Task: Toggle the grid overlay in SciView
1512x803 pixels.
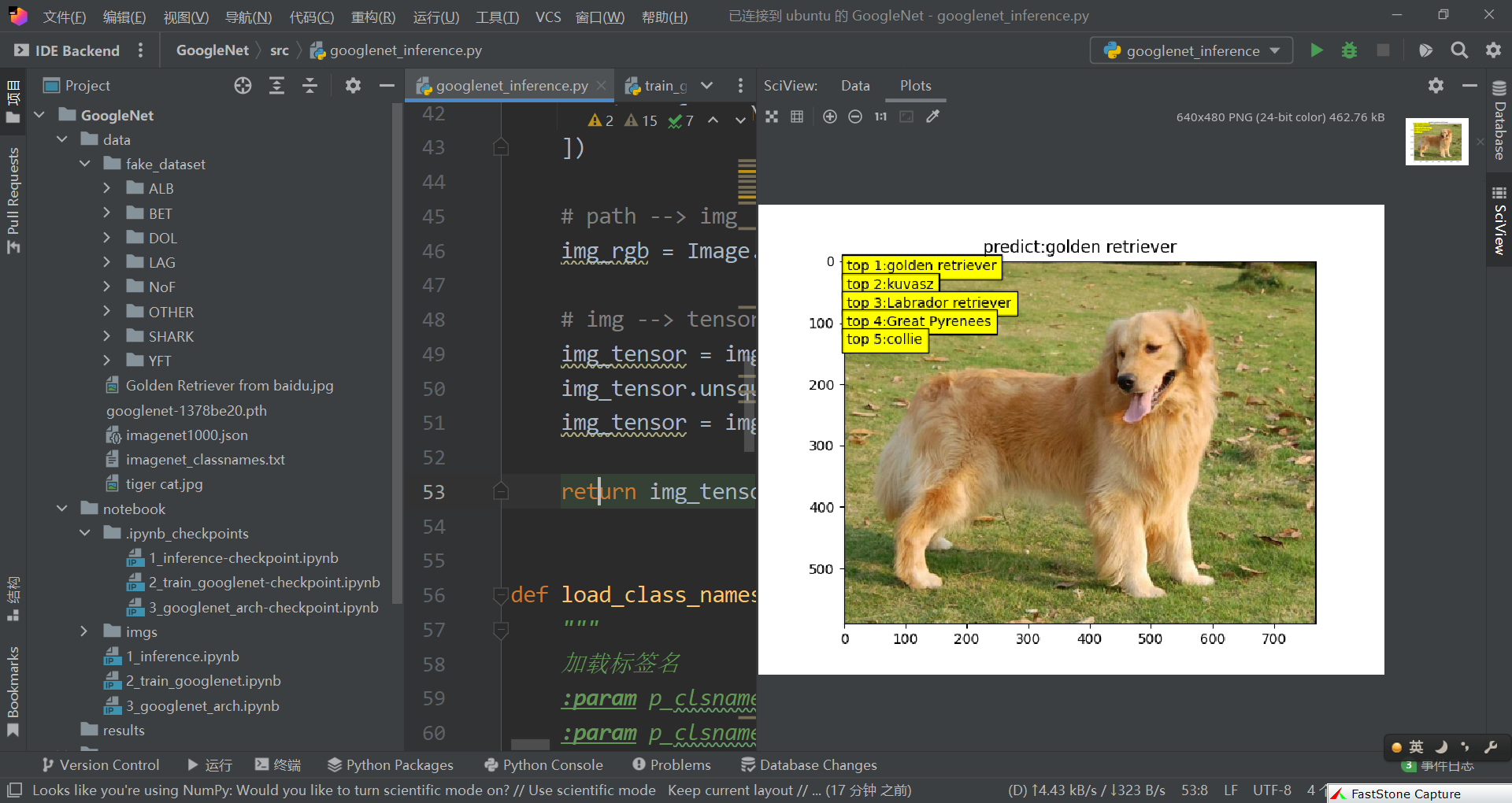Action: pos(797,117)
